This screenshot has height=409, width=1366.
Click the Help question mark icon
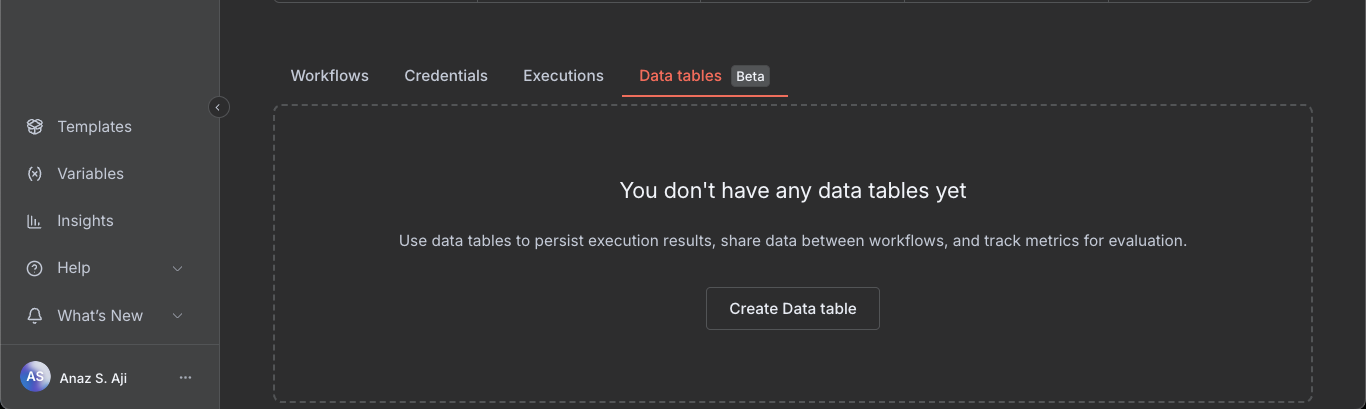click(35, 268)
